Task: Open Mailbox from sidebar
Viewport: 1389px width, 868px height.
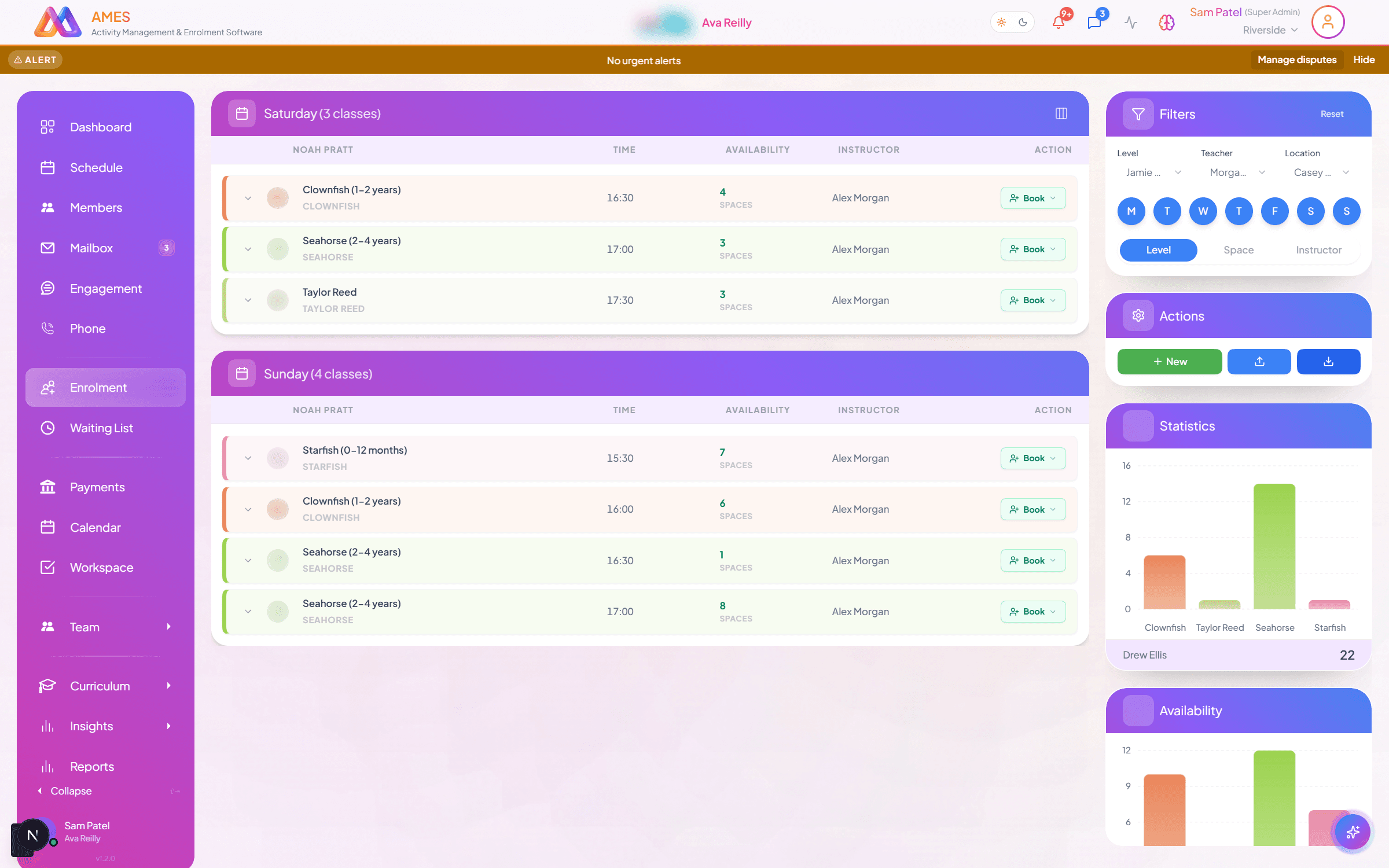Action: (x=105, y=248)
